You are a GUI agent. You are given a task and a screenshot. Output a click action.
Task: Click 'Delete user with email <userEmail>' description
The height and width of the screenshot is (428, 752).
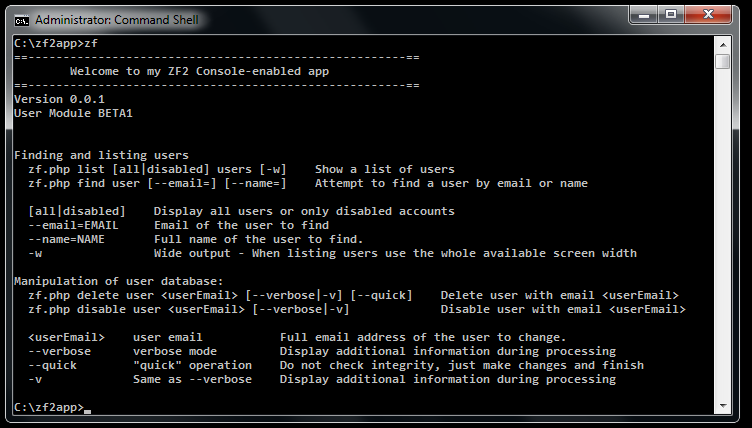tap(560, 296)
